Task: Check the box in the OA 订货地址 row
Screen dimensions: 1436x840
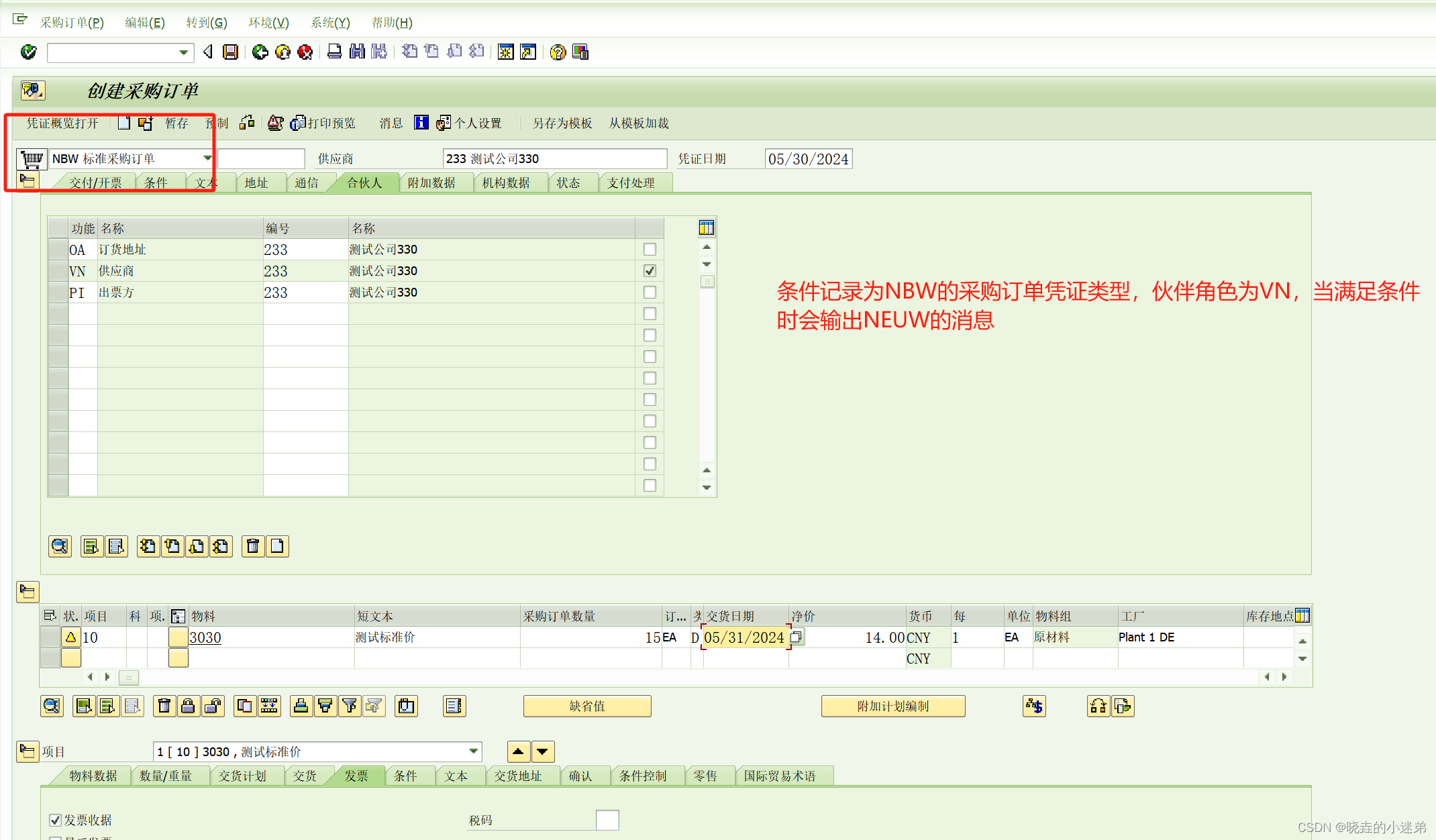Action: point(650,250)
